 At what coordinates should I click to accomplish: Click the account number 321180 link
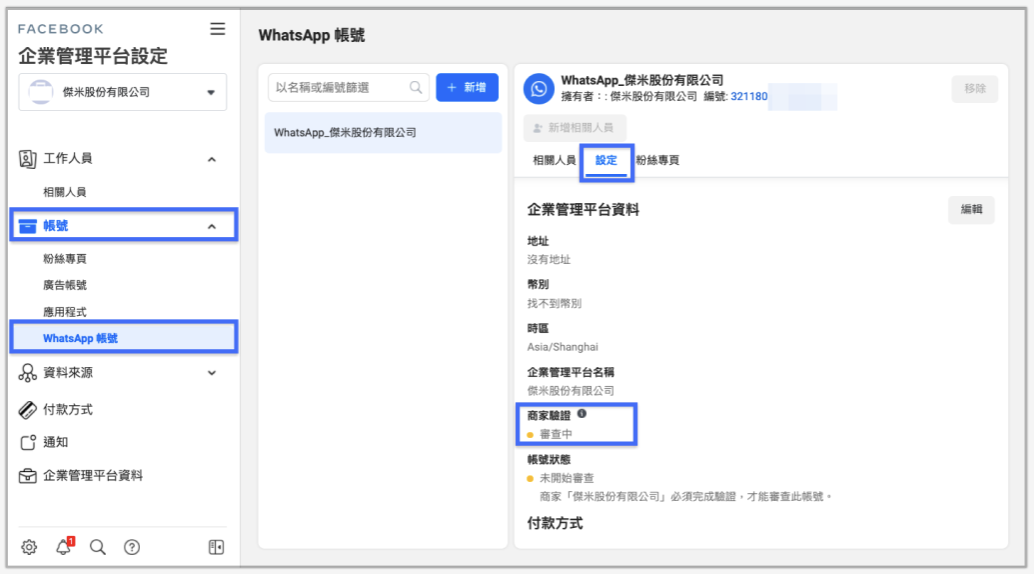click(749, 96)
